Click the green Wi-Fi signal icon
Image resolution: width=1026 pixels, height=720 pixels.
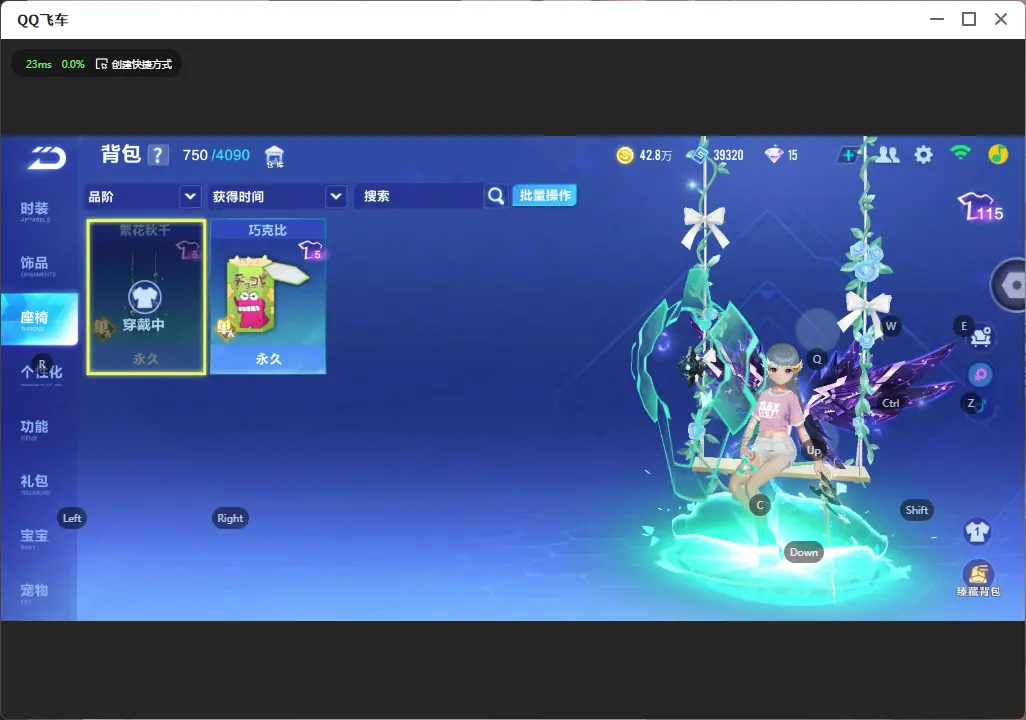pyautogui.click(x=961, y=153)
